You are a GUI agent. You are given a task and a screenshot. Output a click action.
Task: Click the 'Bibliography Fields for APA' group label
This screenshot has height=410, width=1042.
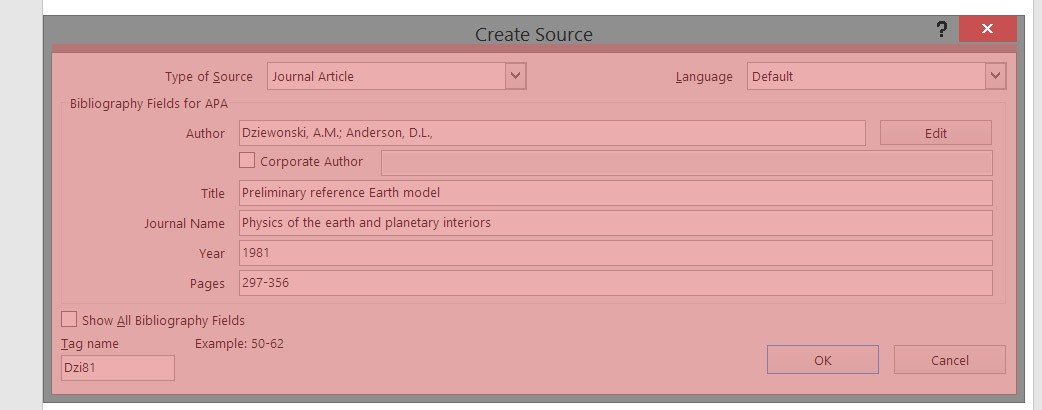pyautogui.click(x=149, y=104)
